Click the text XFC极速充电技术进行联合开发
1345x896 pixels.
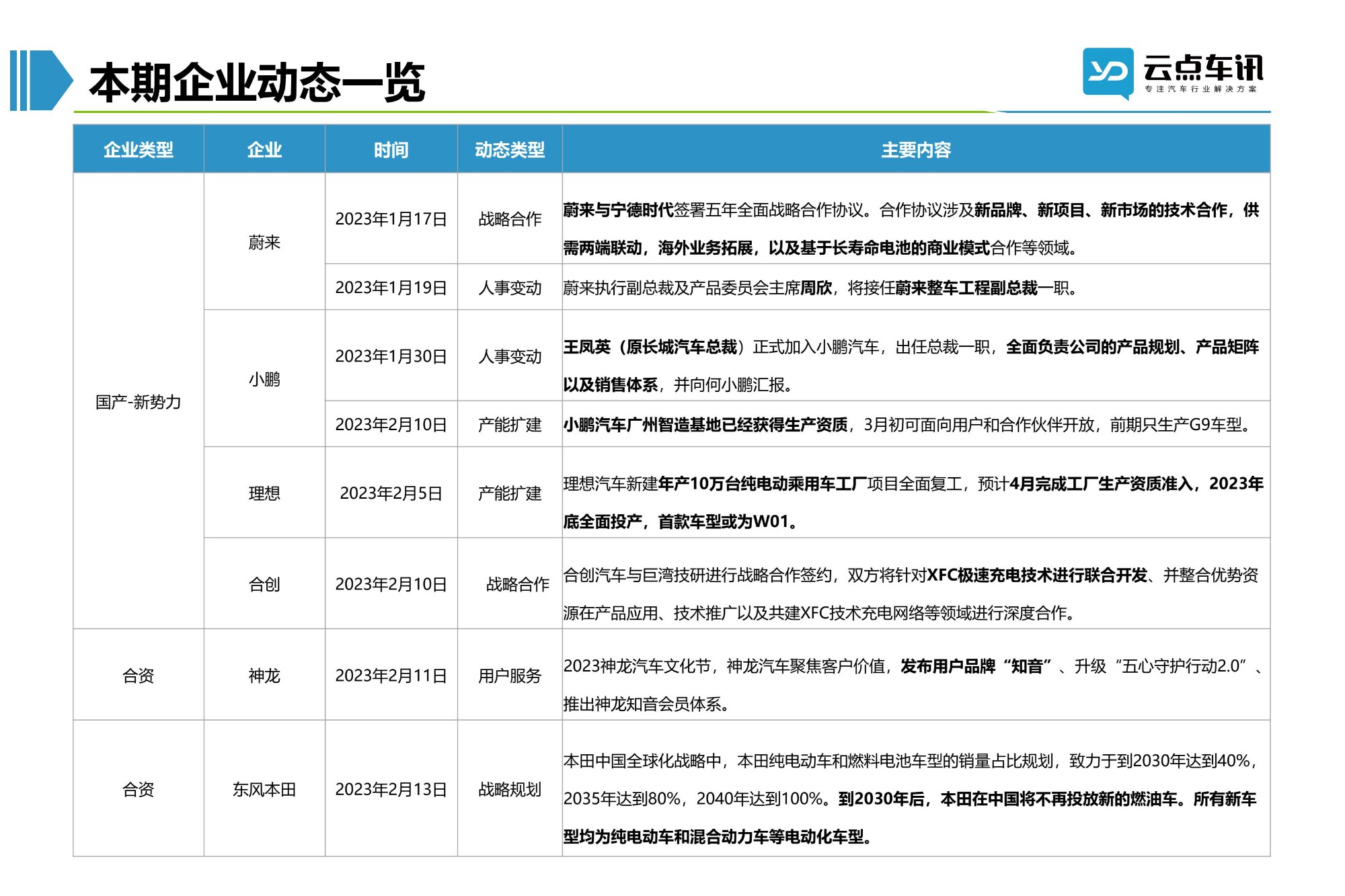tap(1037, 575)
